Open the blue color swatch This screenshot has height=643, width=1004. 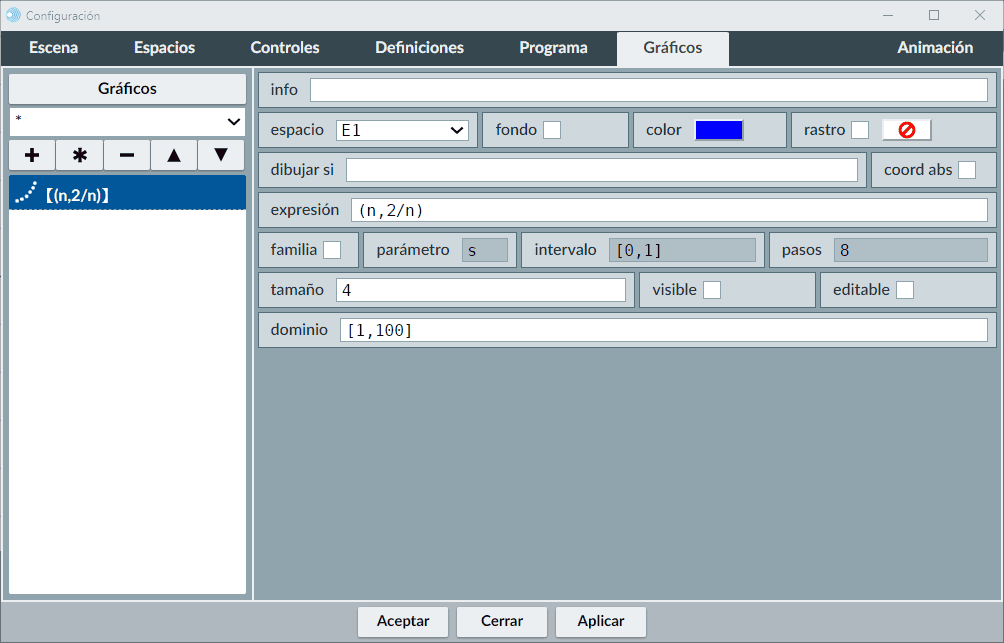click(719, 130)
